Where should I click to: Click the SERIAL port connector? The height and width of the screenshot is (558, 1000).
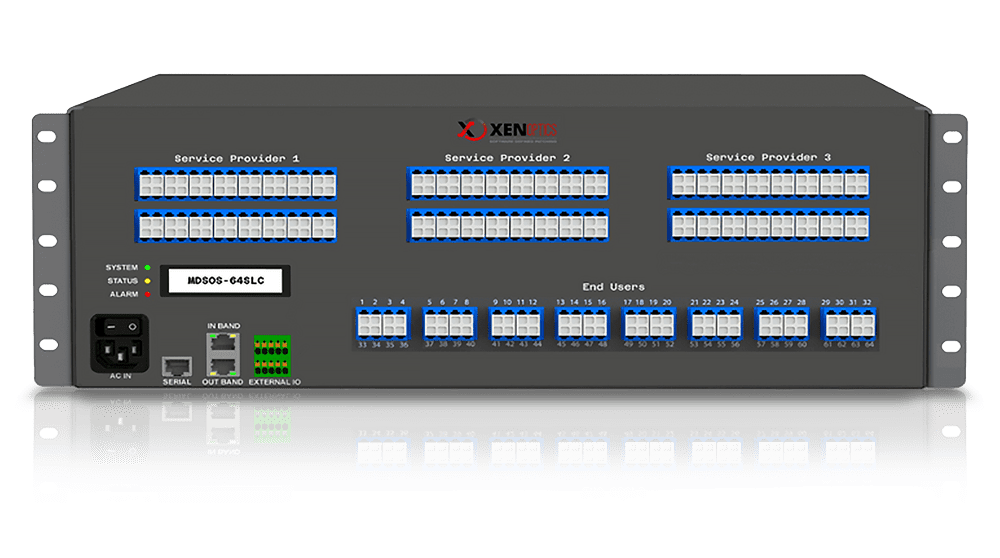point(176,364)
